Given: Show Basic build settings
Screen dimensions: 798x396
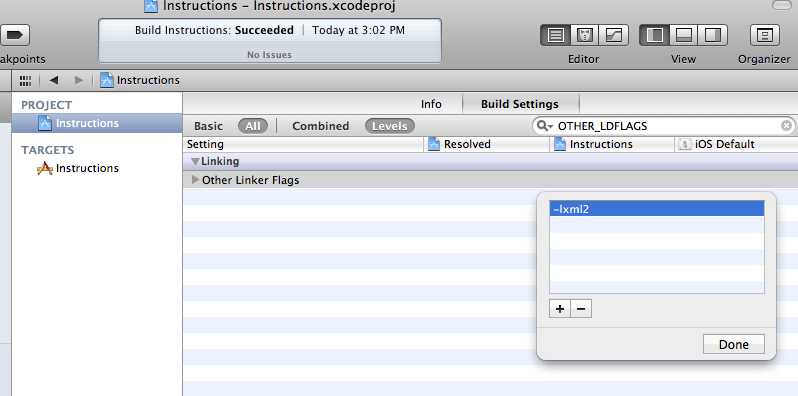Looking at the screenshot, I should pyautogui.click(x=208, y=126).
